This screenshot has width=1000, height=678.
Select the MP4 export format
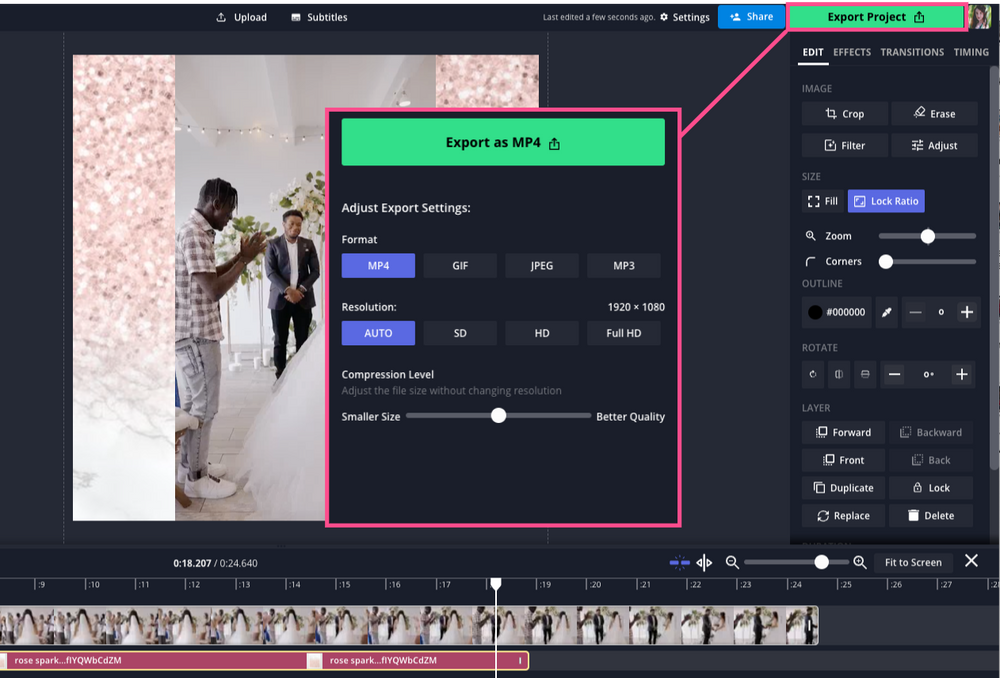(378, 265)
